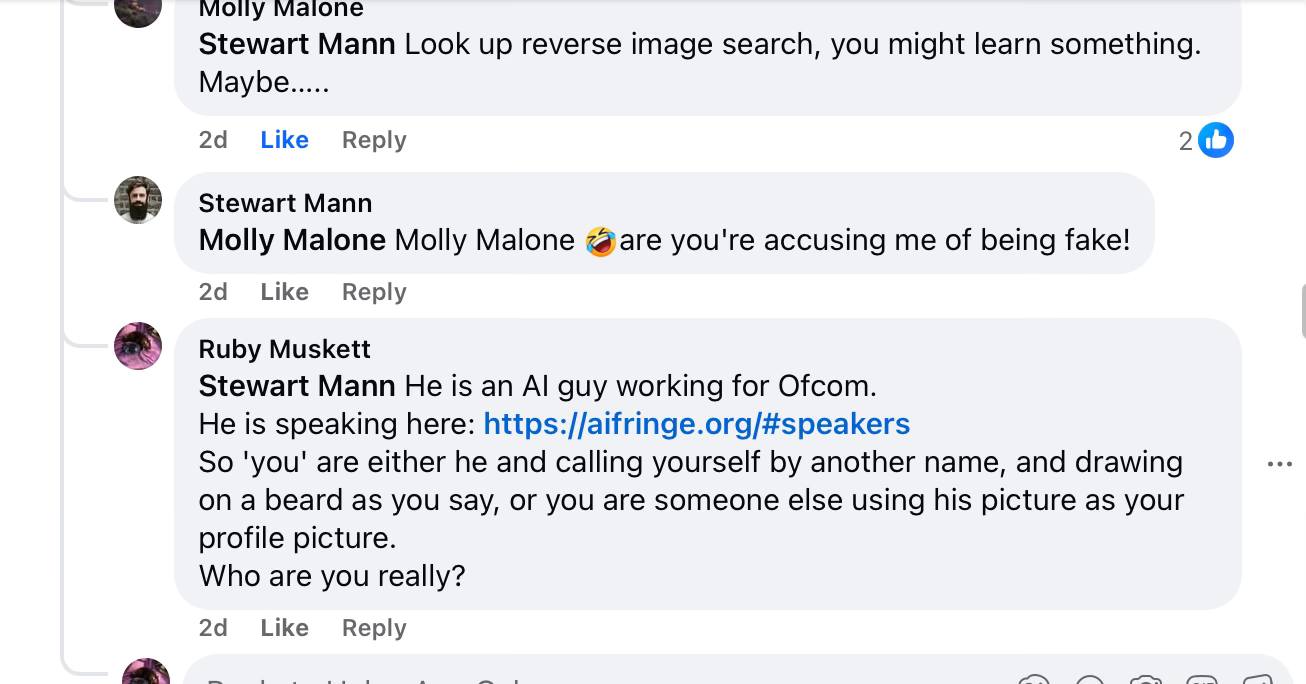Focus the reply text box at bottom

point(600,672)
